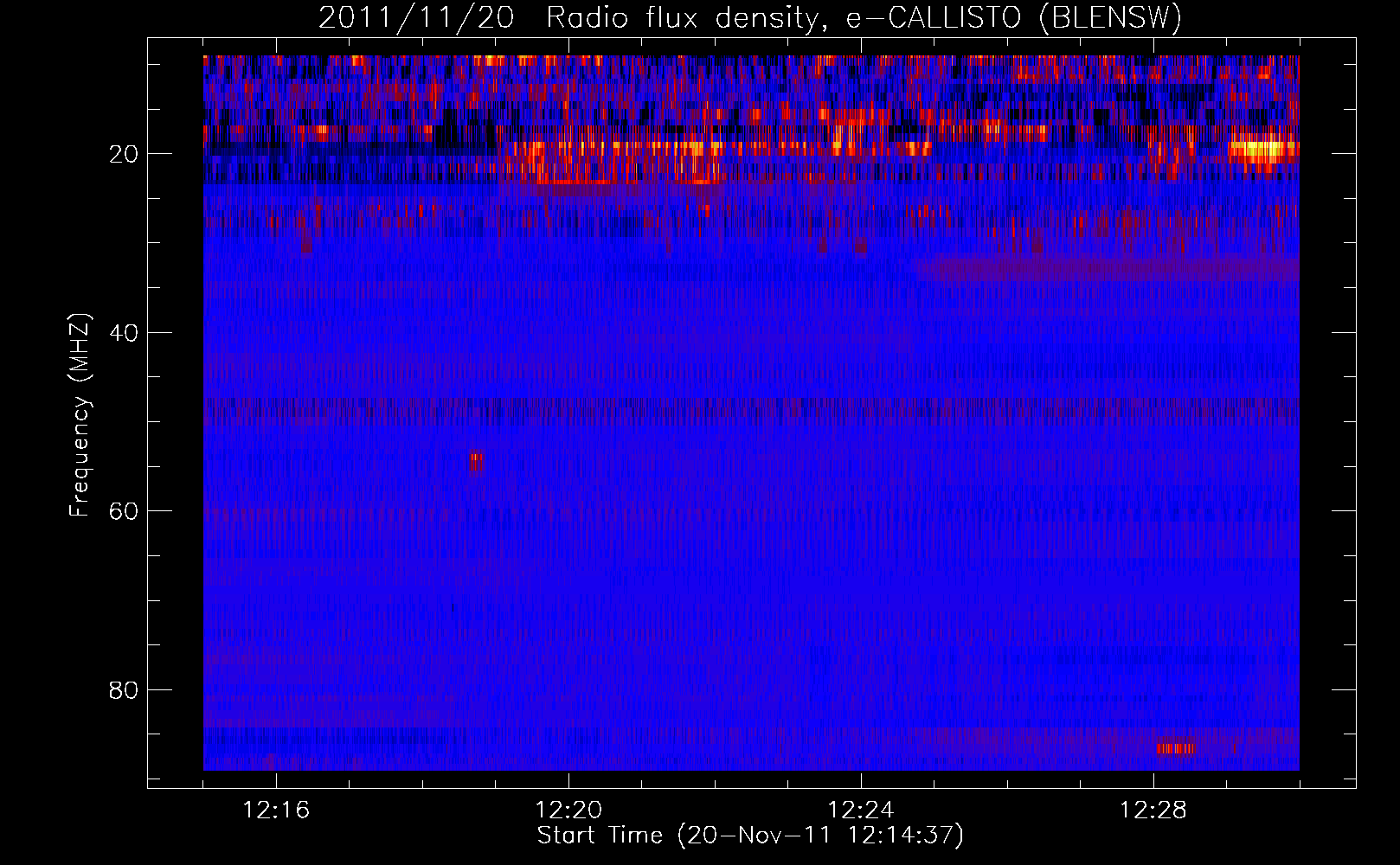This screenshot has height=865, width=1400.
Task: Click the 12:24 time tick label
Action: tap(861, 810)
